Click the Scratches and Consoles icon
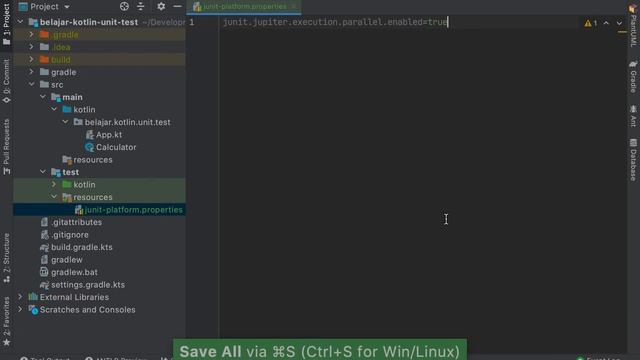 (33, 310)
